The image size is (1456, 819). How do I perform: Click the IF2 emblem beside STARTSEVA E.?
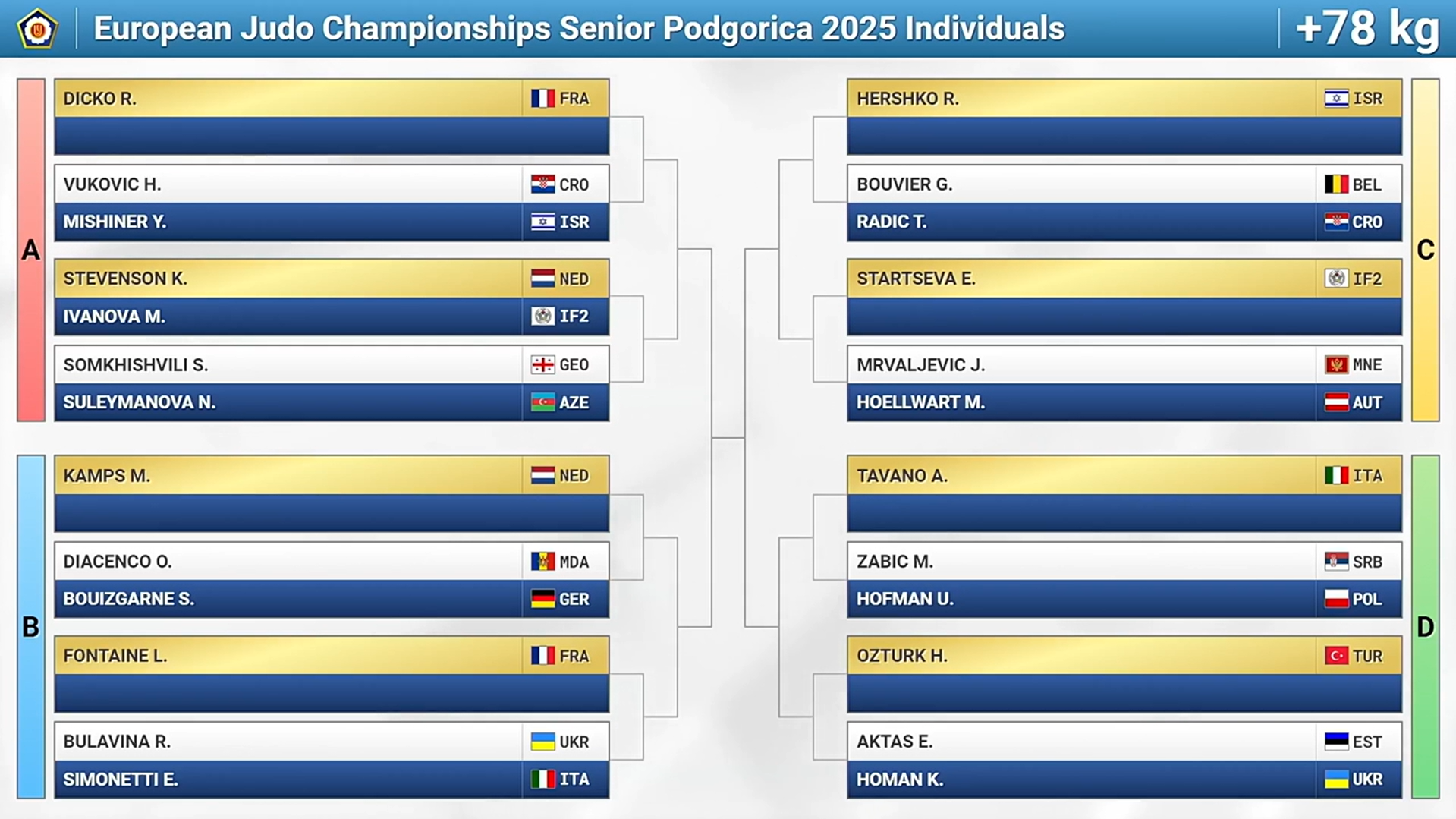pyautogui.click(x=1336, y=279)
